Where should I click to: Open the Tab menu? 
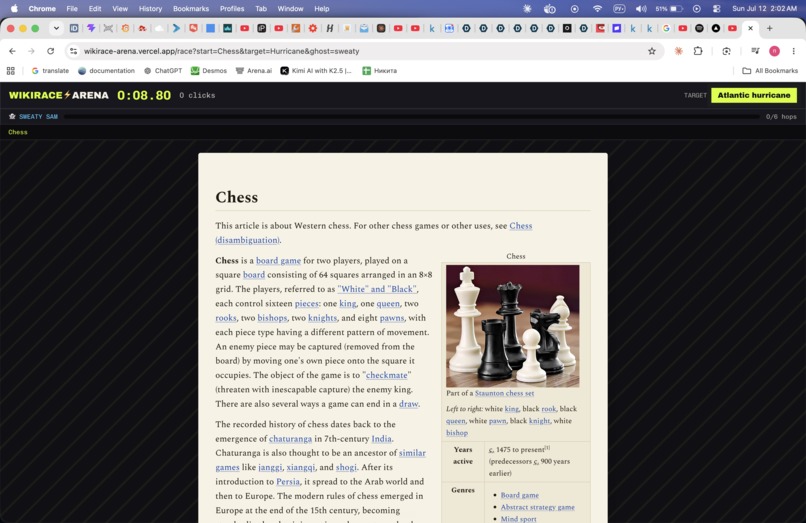pos(261,8)
